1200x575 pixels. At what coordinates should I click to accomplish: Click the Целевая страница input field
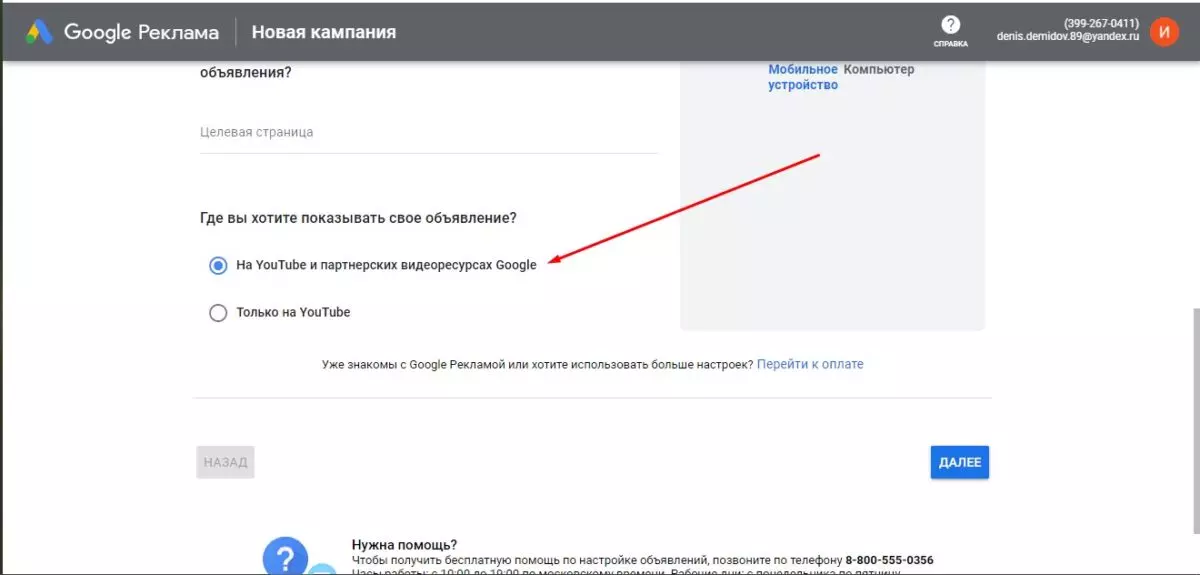pos(428,133)
